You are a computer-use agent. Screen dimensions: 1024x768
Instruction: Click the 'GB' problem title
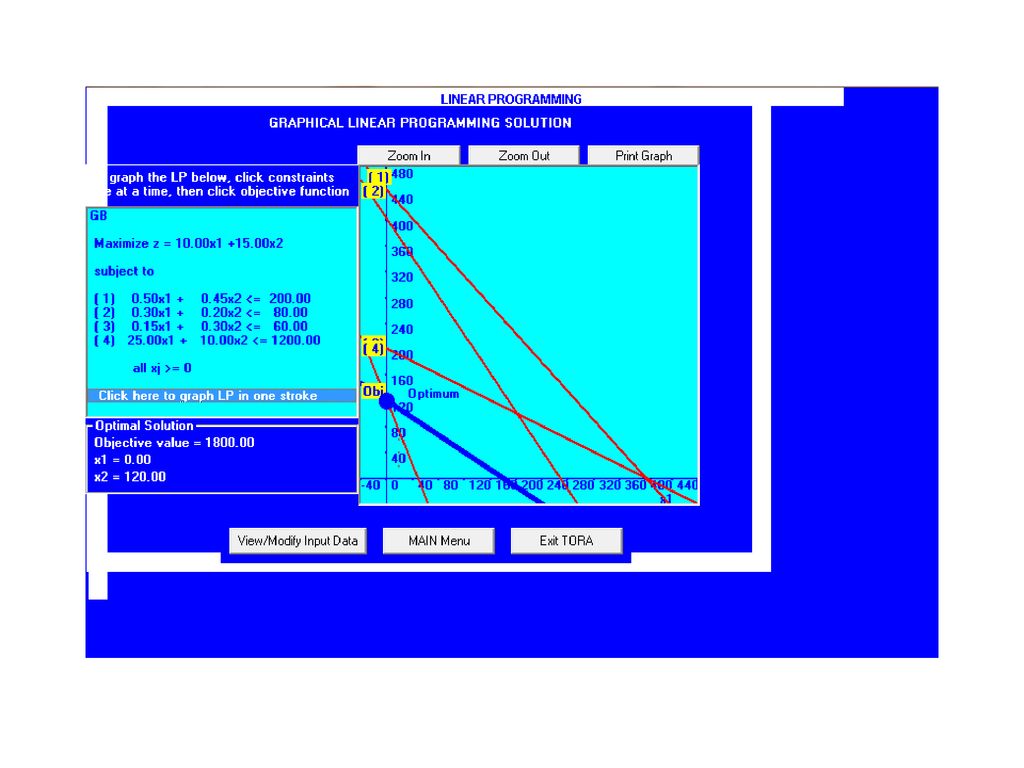[99, 216]
